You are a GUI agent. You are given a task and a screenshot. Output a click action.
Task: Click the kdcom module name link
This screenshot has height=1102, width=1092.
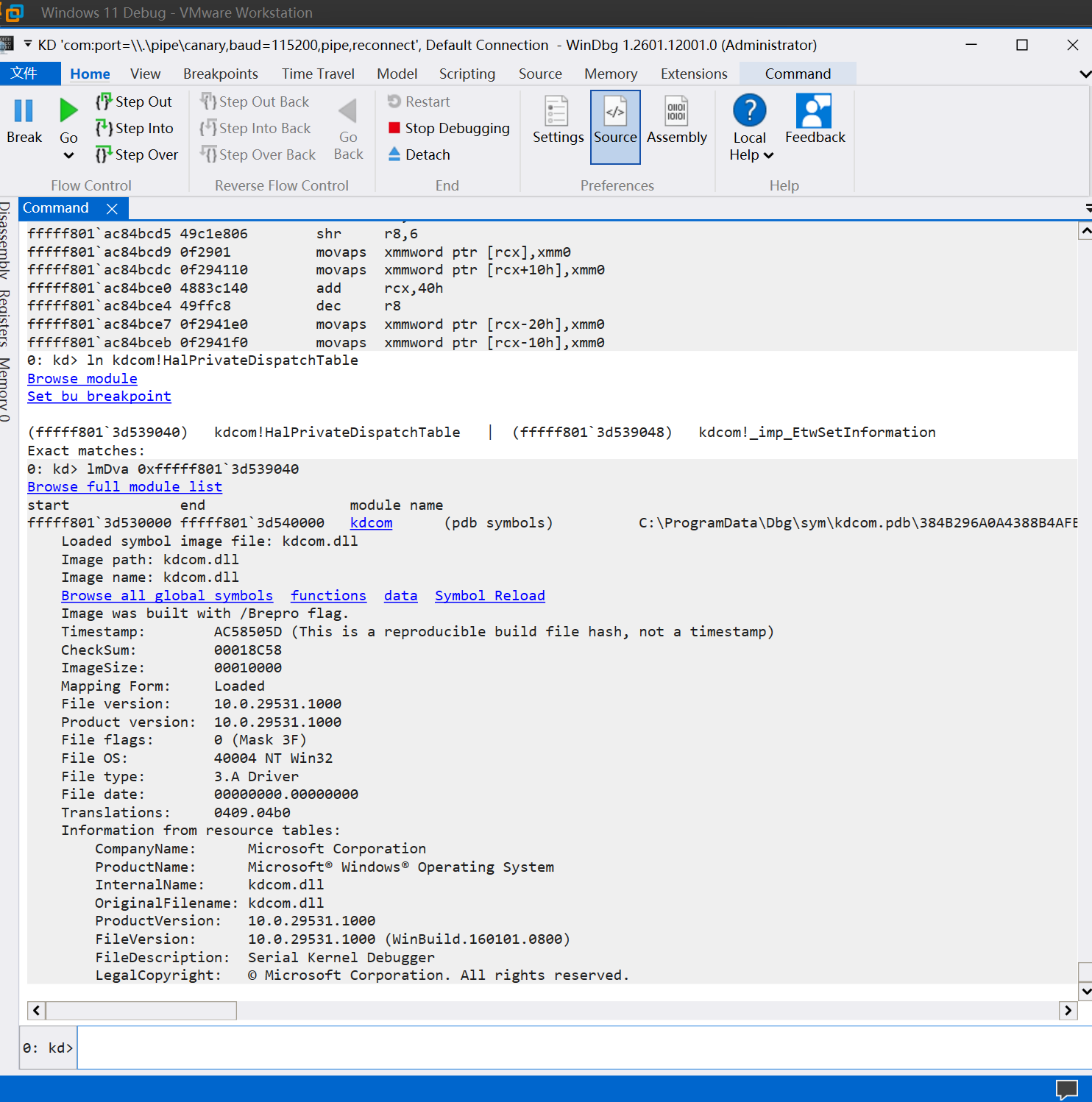click(371, 522)
